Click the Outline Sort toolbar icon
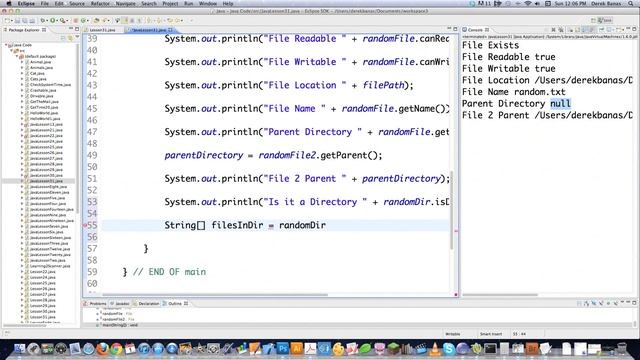This screenshot has width=640, height=360. [587, 303]
